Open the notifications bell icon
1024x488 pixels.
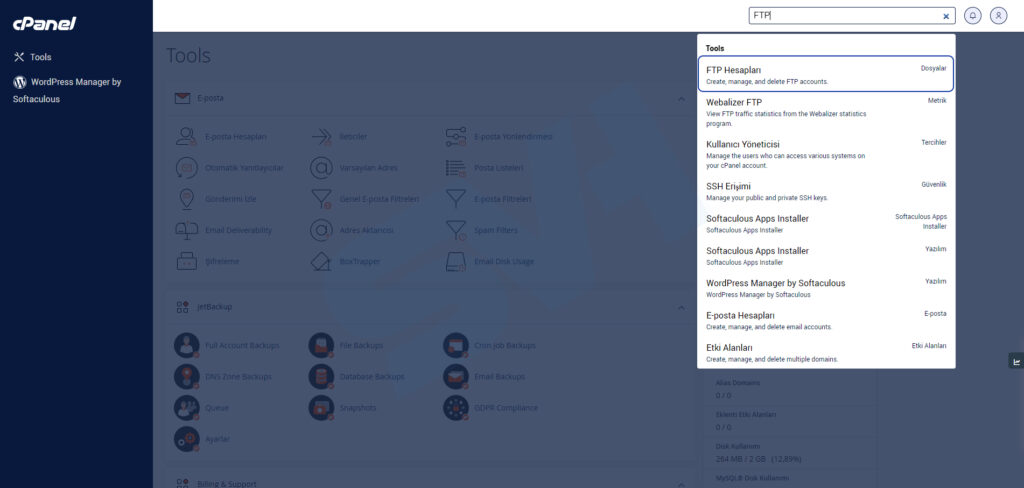(x=972, y=16)
